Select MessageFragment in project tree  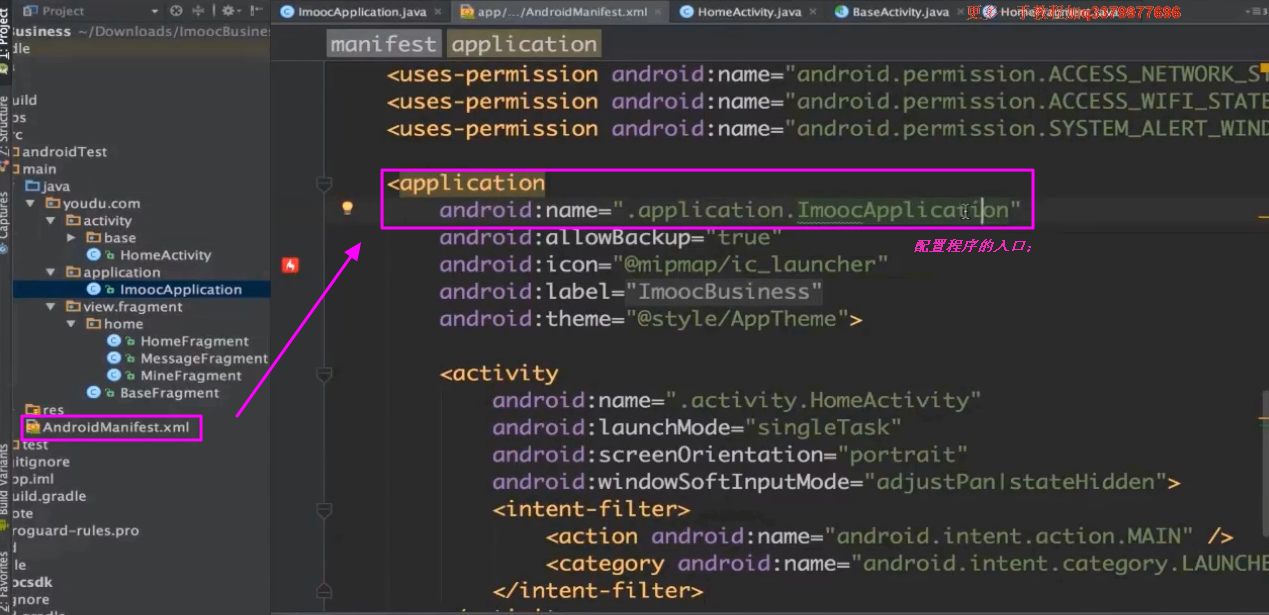click(x=204, y=358)
